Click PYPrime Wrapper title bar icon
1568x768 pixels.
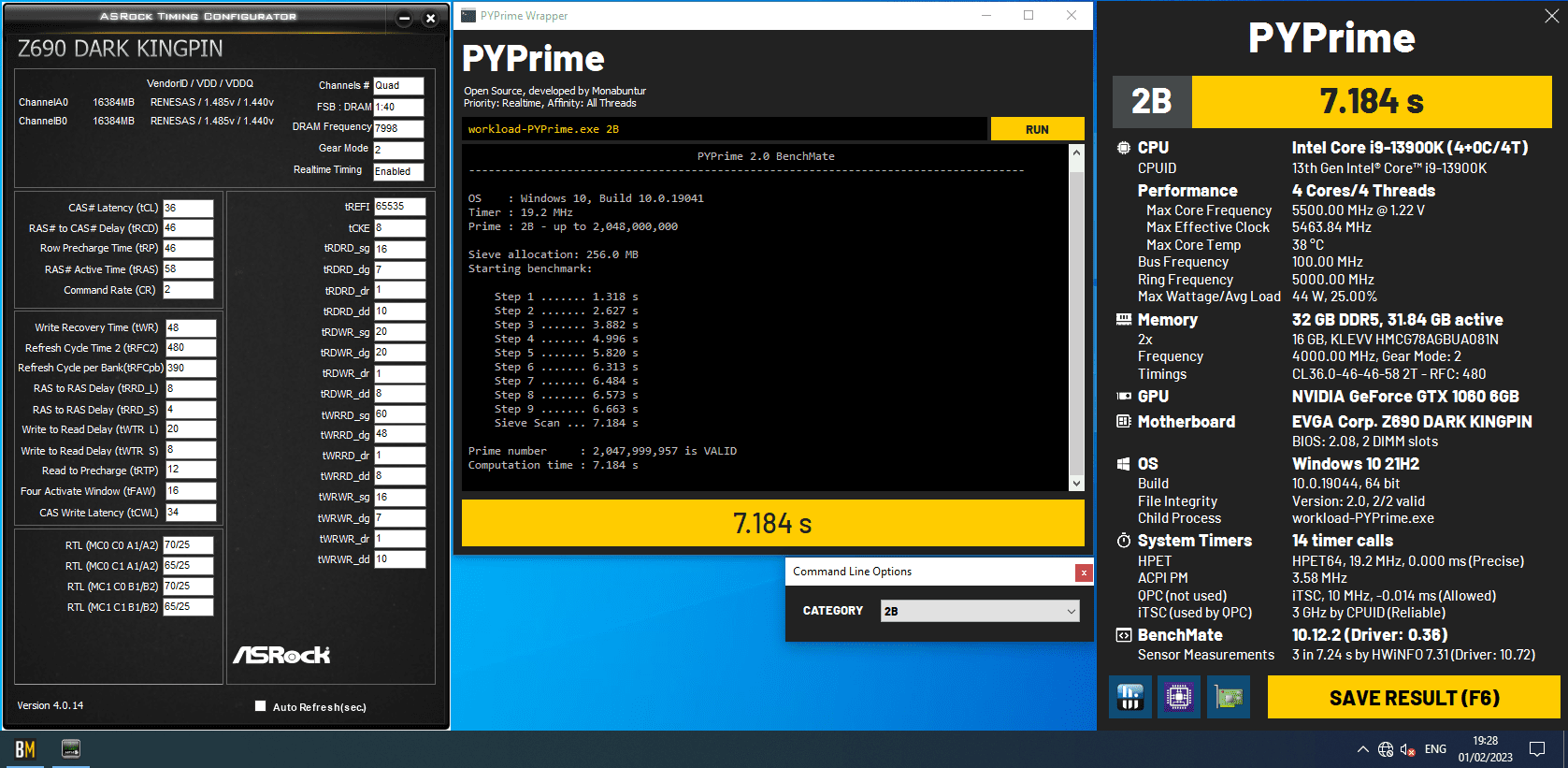click(468, 16)
